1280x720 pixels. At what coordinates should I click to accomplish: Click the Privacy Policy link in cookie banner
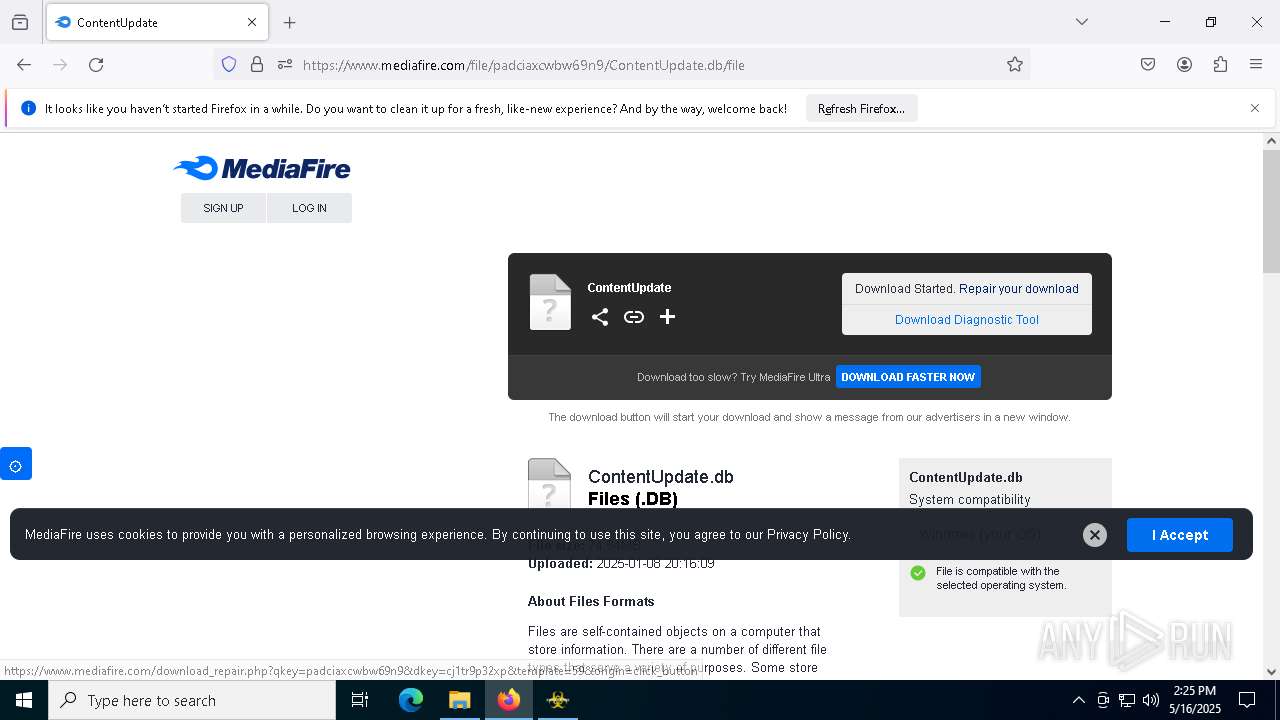coord(808,535)
